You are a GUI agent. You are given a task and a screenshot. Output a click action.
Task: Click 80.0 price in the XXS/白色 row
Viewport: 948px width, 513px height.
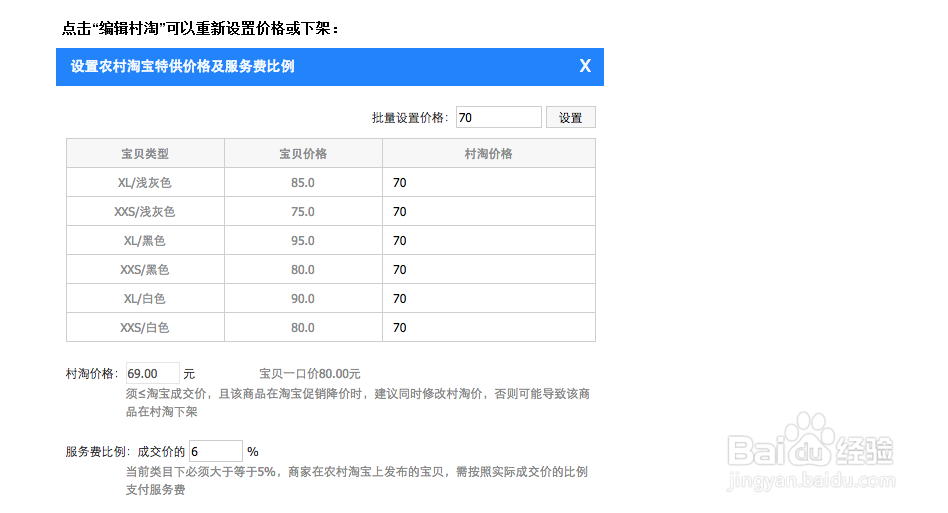(303, 327)
